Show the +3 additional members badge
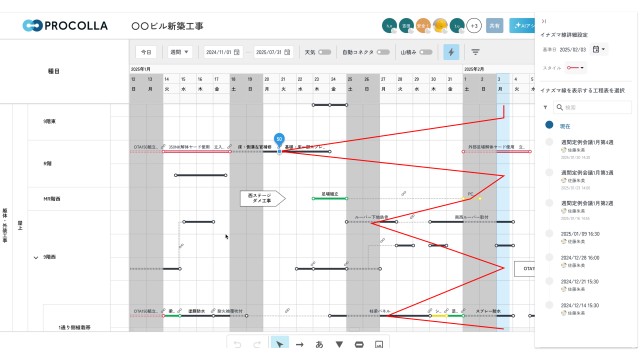Screen dimensions: 640x360 coord(474,26)
